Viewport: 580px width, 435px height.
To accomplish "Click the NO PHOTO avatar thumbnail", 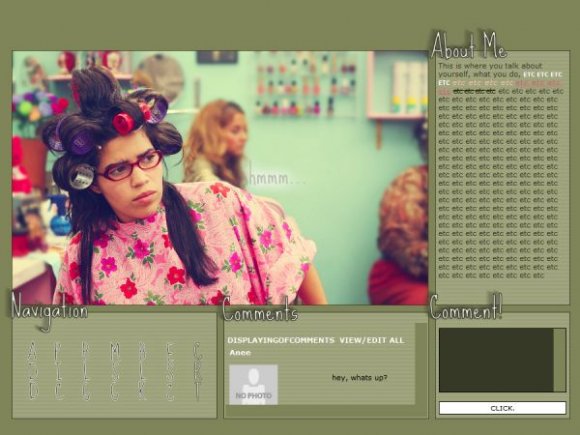I will tap(253, 384).
